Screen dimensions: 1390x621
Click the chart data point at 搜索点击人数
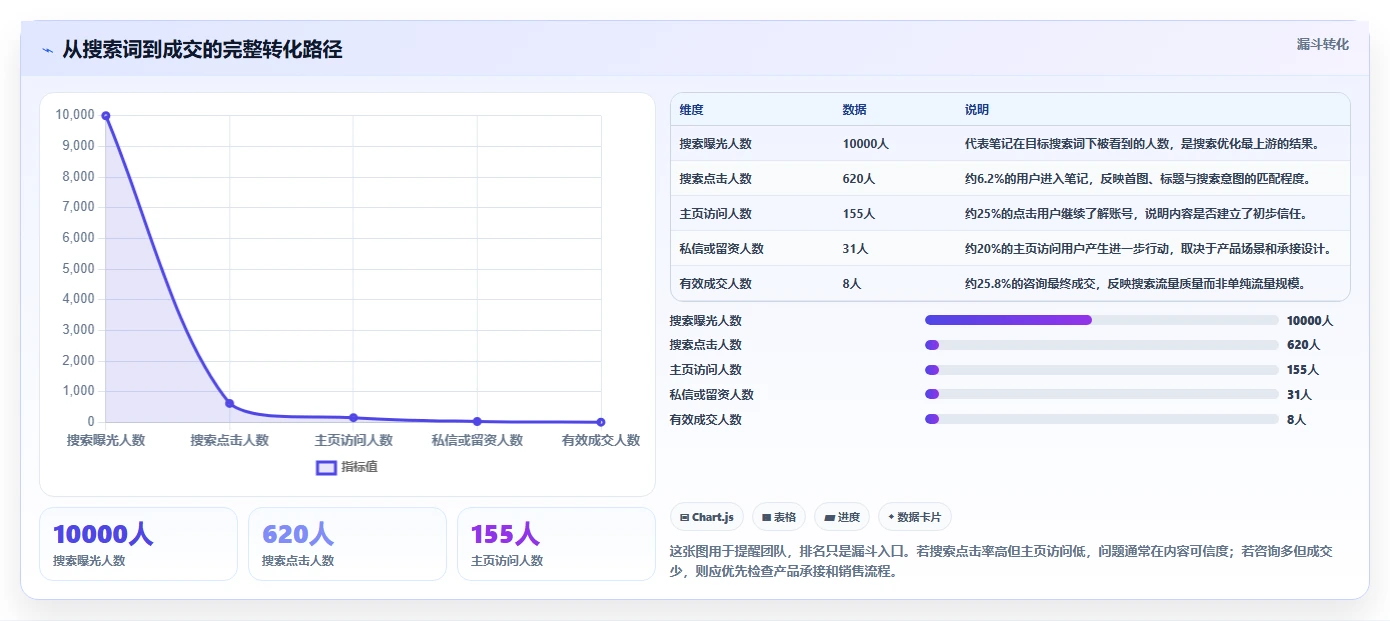(x=230, y=403)
